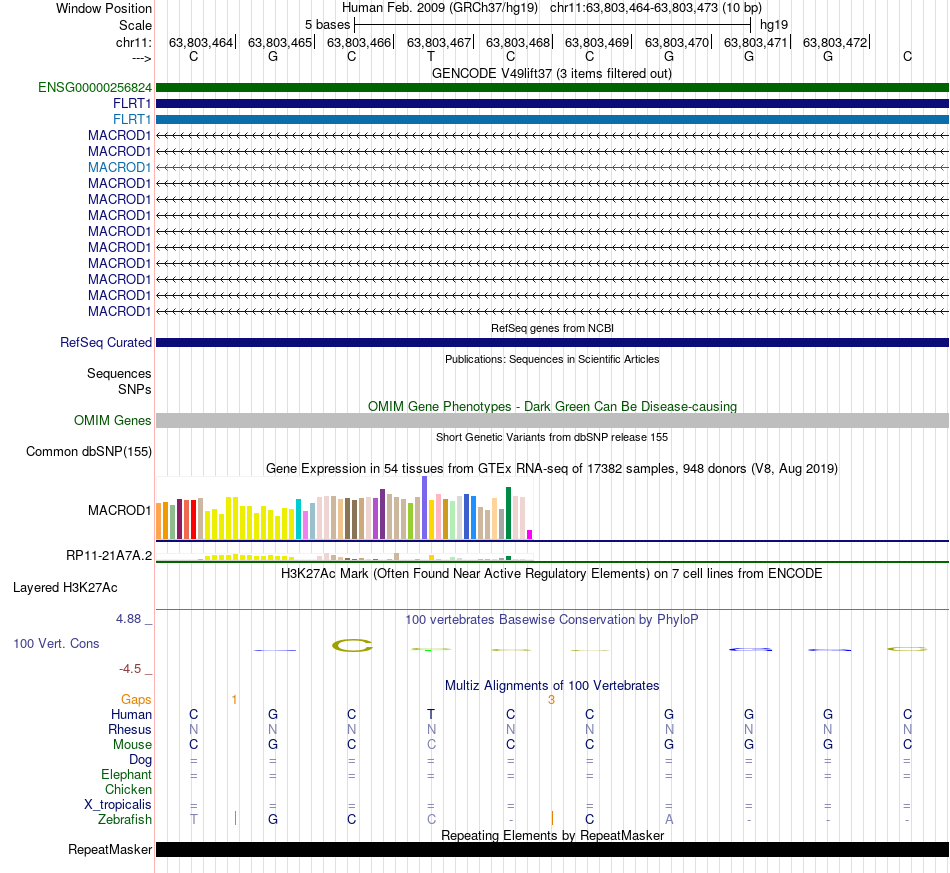
Task: Click the orange gap count 1
Action: tap(234, 700)
